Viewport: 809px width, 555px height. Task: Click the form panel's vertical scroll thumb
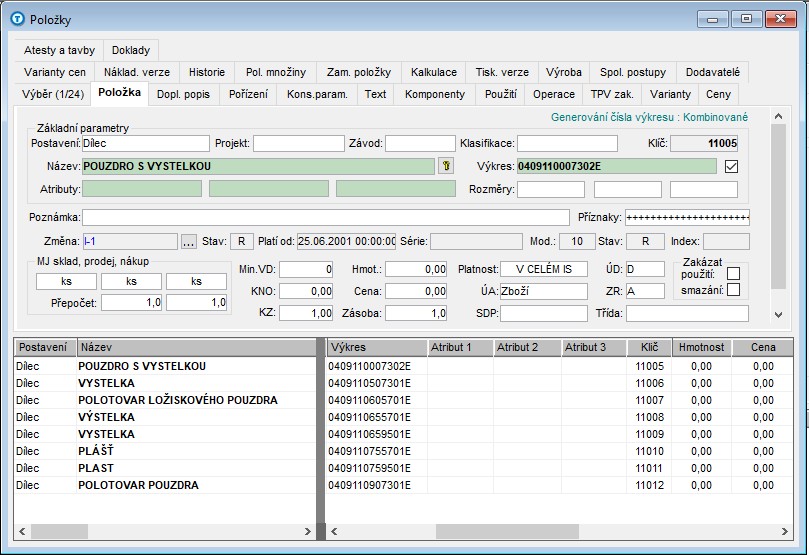[x=779, y=206]
